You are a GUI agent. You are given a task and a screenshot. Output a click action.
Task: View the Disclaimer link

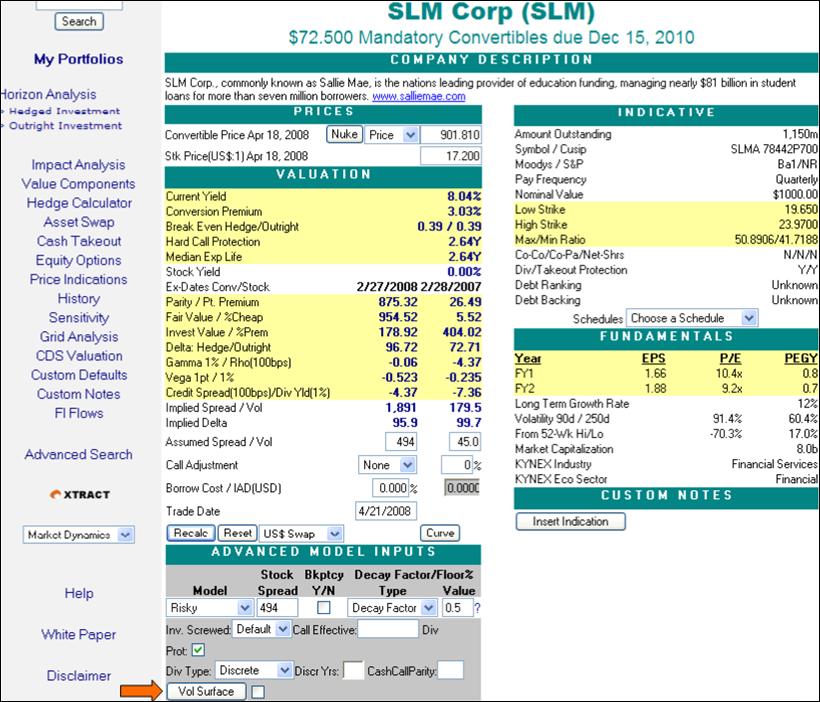[79, 676]
